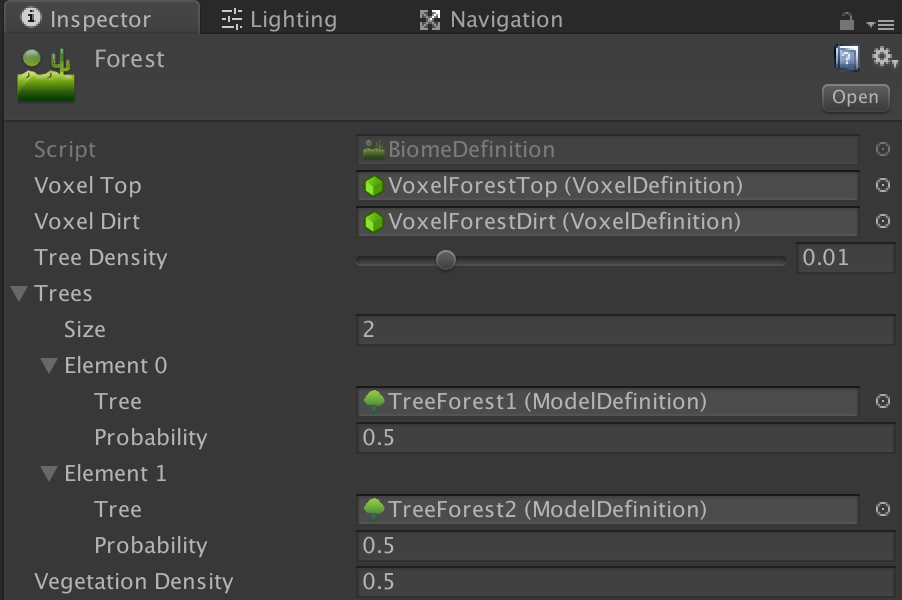The image size is (902, 600).
Task: Open the Inspector help documentation icon
Action: [x=846, y=57]
